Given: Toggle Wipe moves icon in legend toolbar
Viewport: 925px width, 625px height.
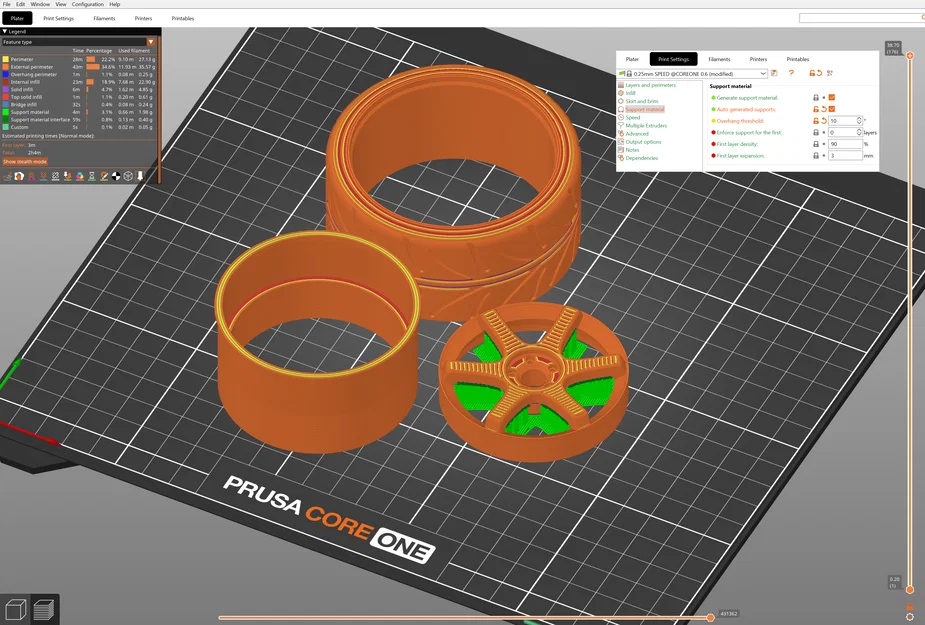Looking at the screenshot, I should pos(19,176).
